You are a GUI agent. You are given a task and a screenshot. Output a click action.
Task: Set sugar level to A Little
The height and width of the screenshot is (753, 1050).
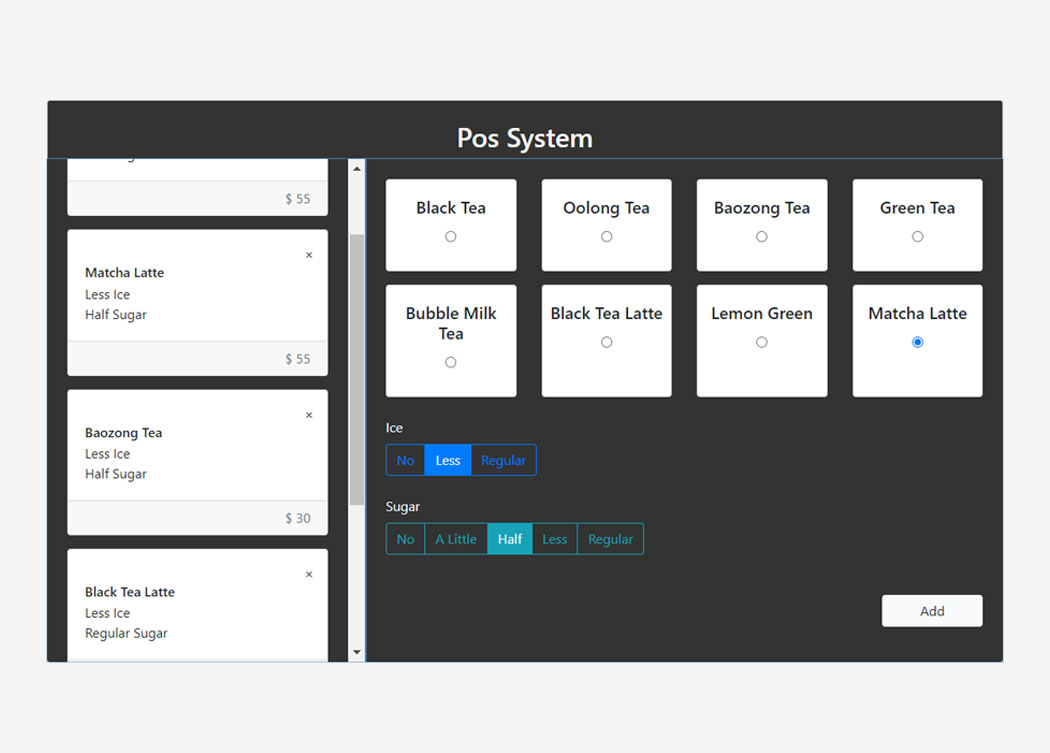(456, 539)
